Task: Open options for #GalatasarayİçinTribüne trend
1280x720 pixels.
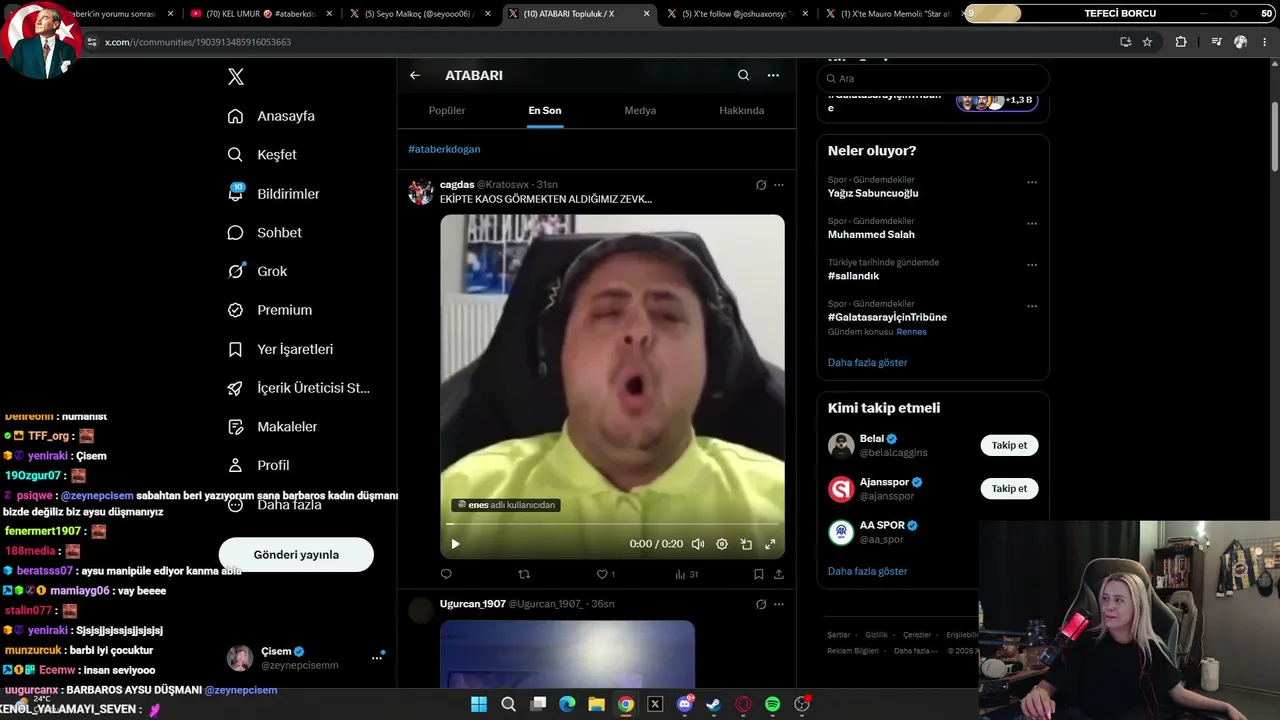Action: pos(1032,306)
